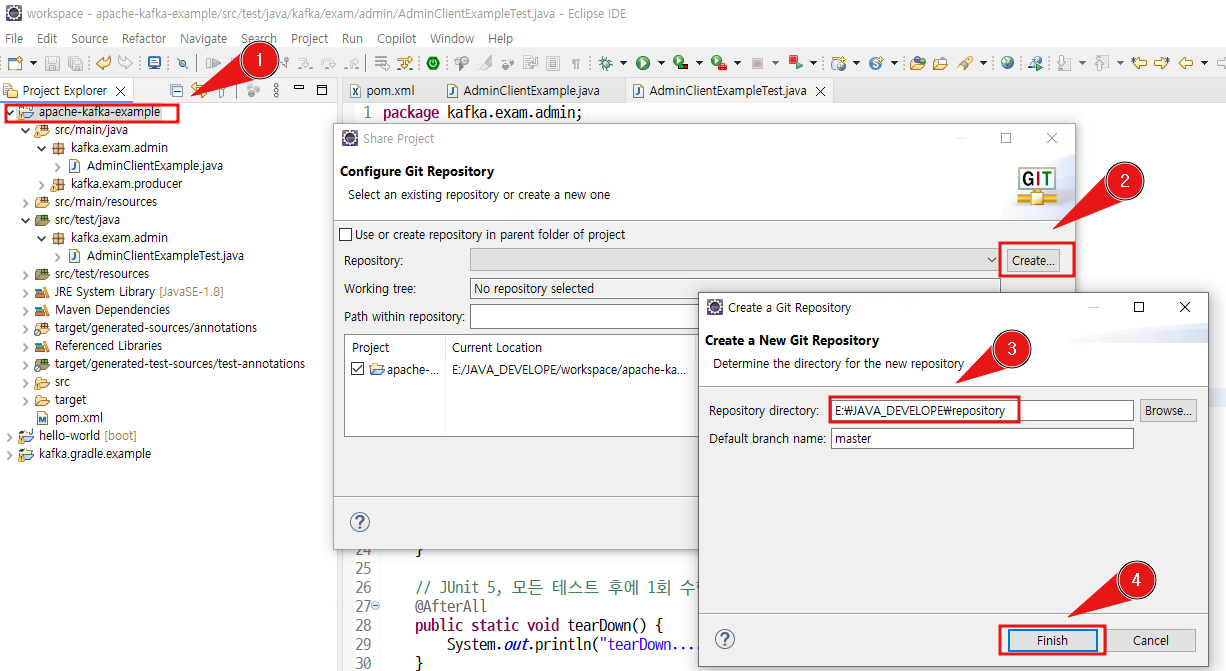Click the Save toolbar icon
This screenshot has height=671, width=1226.
pyautogui.click(x=52, y=63)
